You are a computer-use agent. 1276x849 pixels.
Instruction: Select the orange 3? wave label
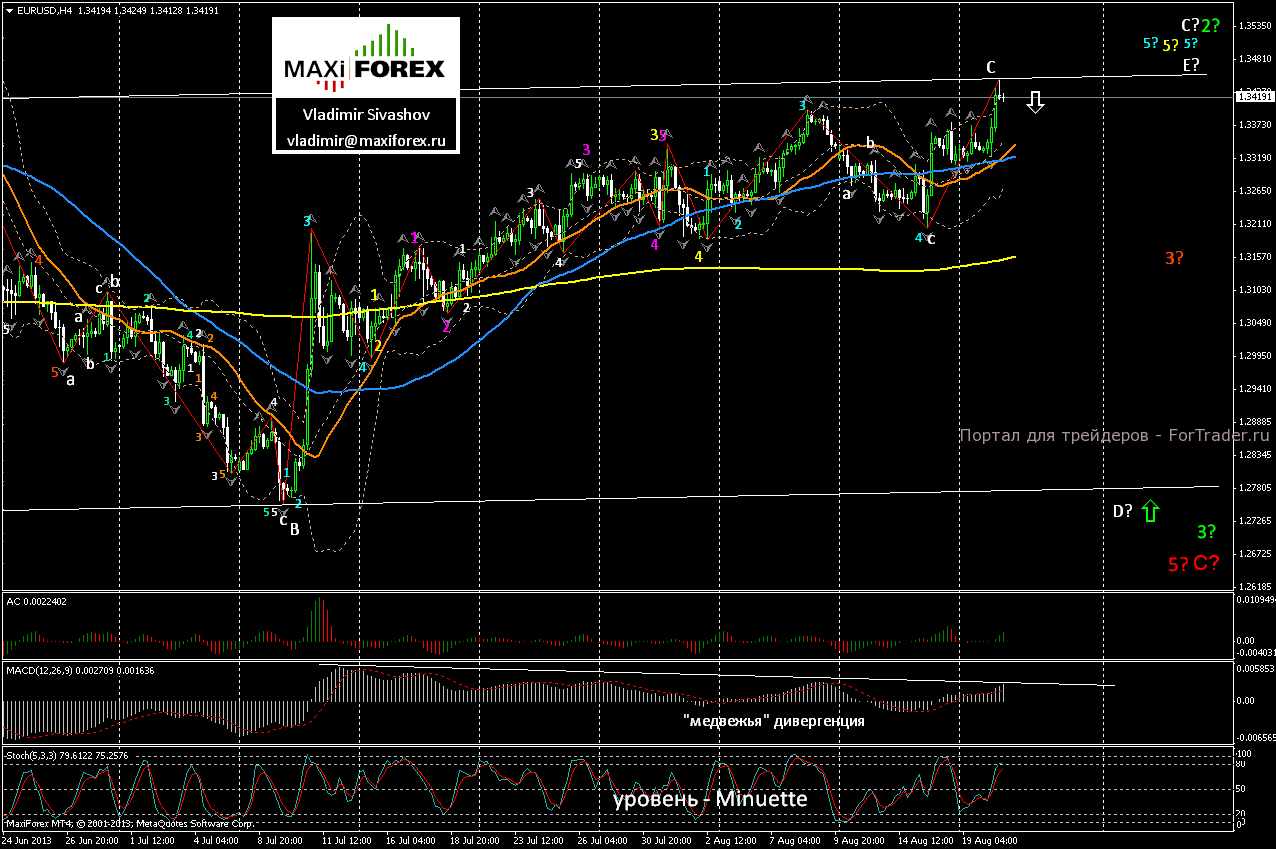[x=1175, y=258]
